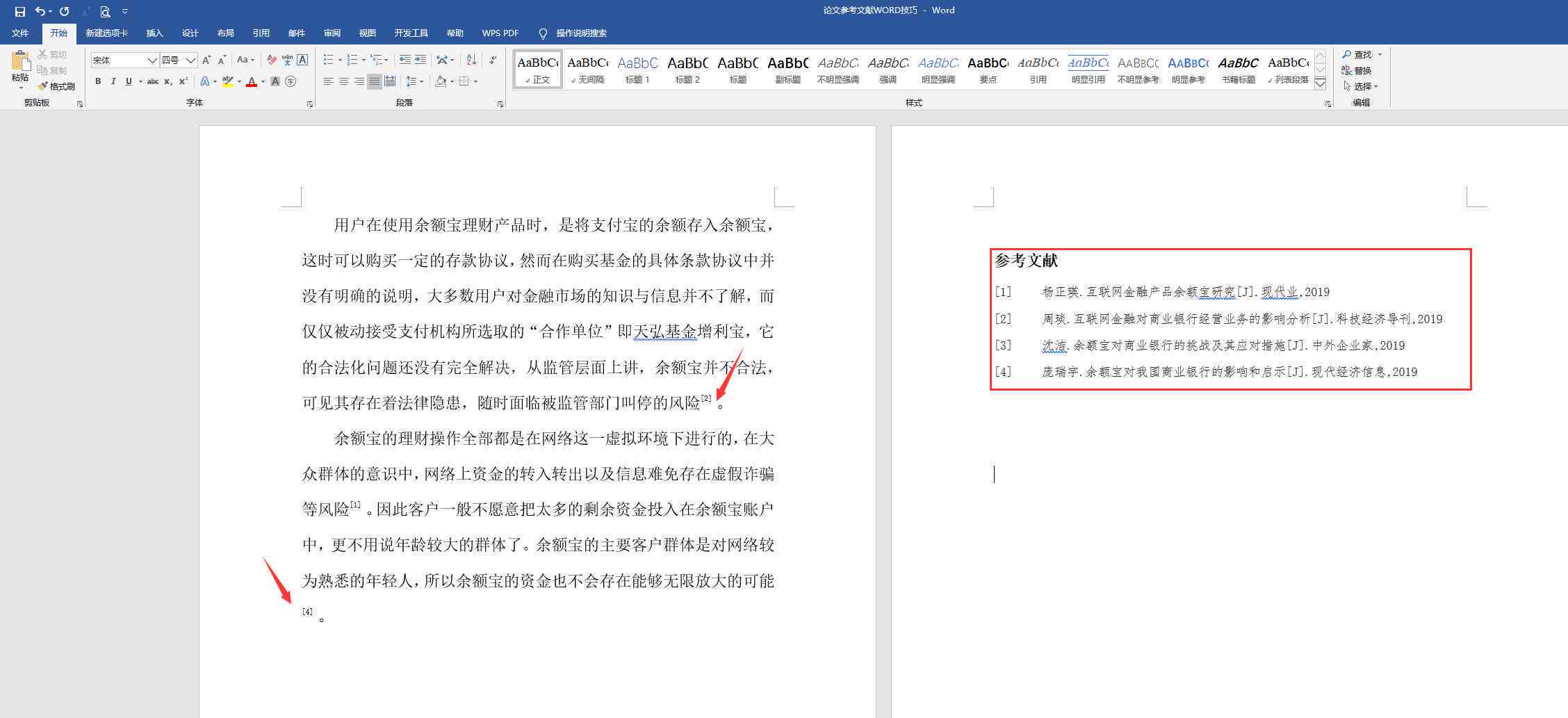Apply character border with the boxed A icon
The width and height of the screenshot is (1568, 718).
coord(302,60)
